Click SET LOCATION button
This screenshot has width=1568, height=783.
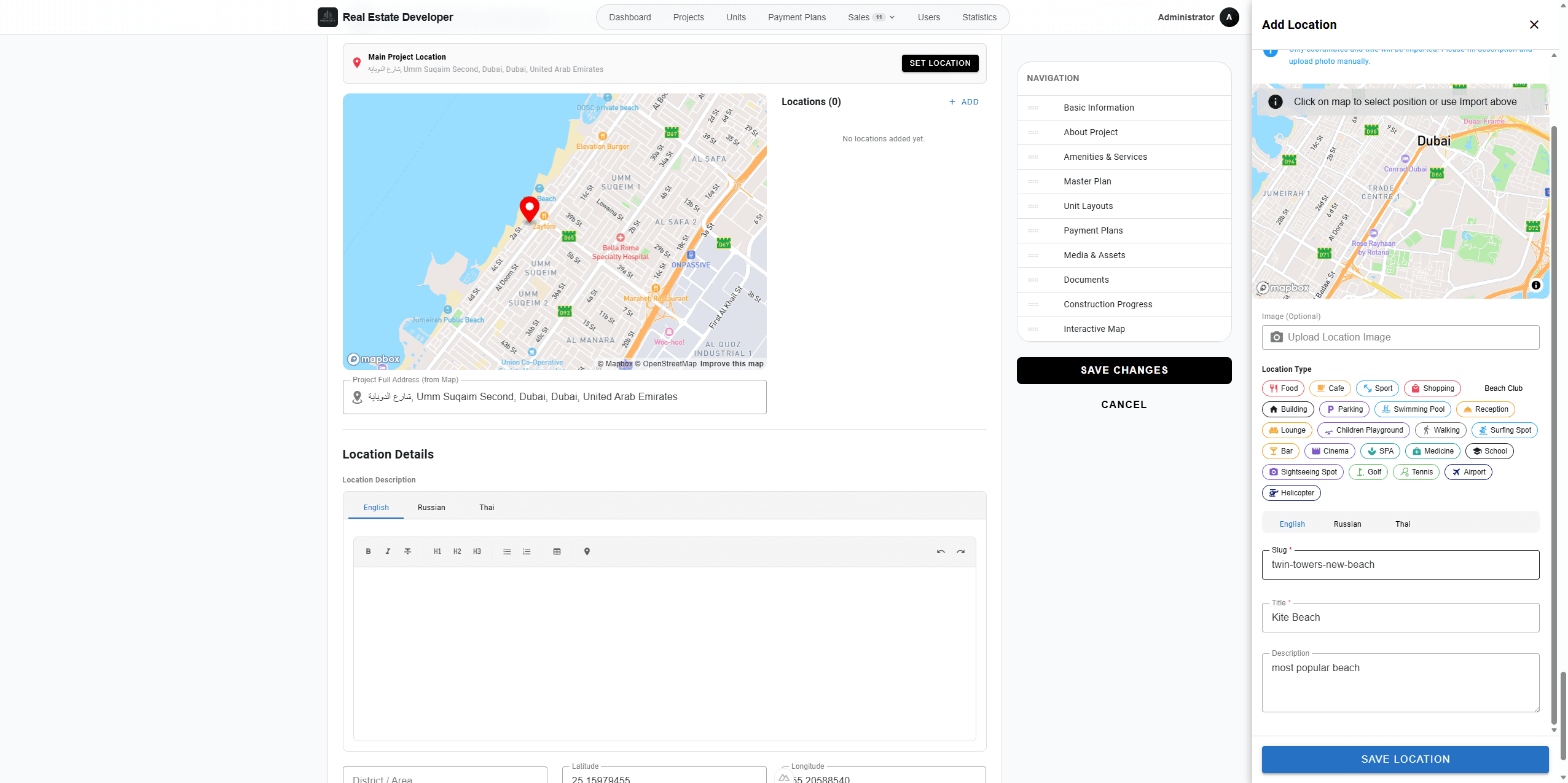click(939, 63)
